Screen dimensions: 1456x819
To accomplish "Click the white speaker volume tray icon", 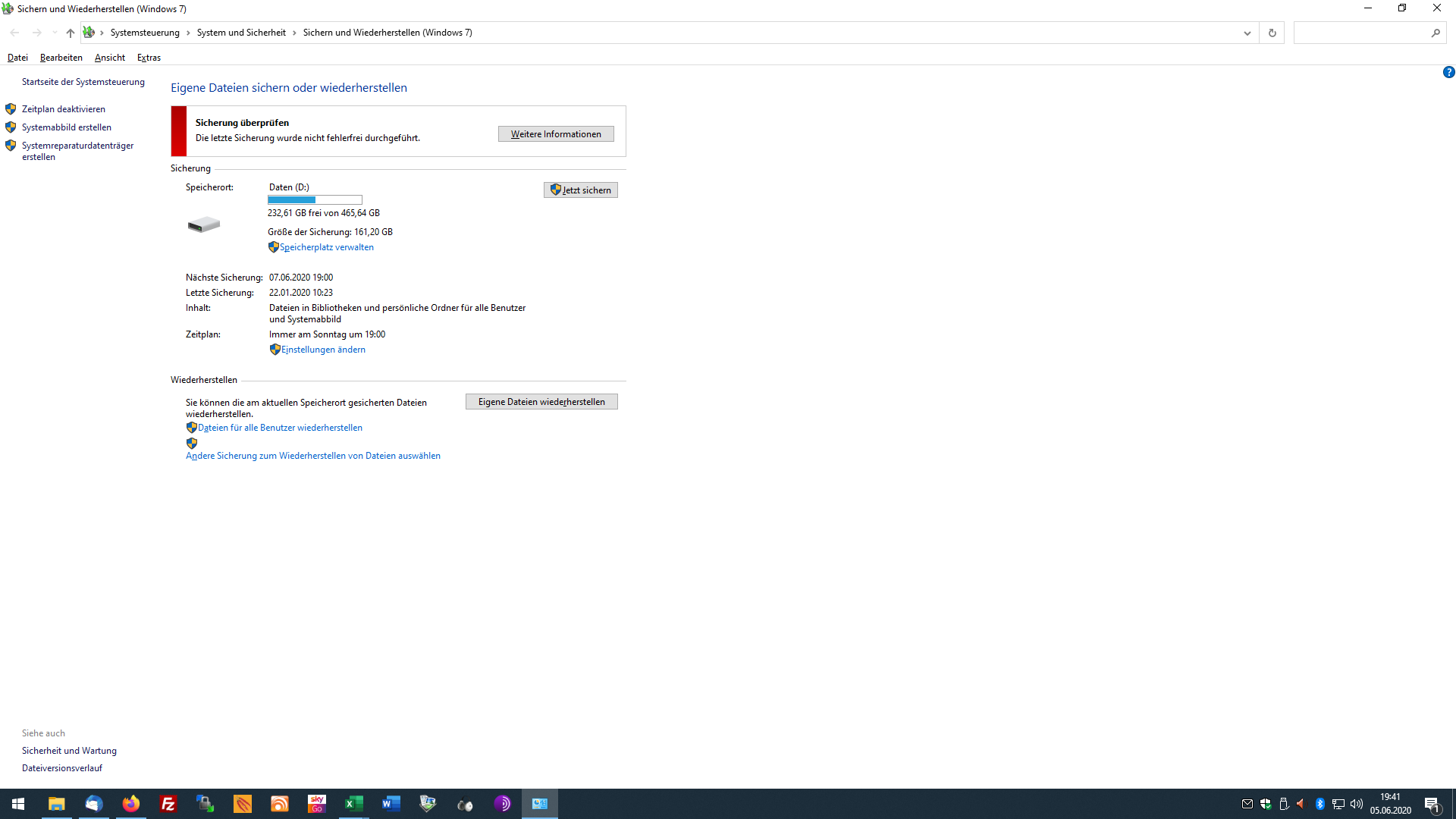I will tap(1356, 804).
